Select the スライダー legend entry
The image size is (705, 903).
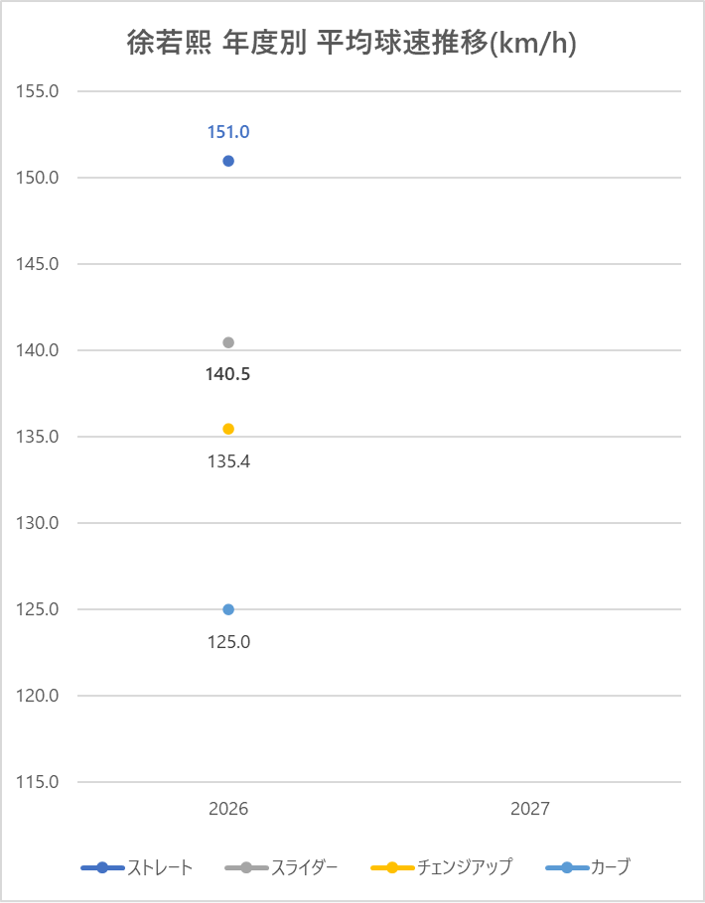283,867
